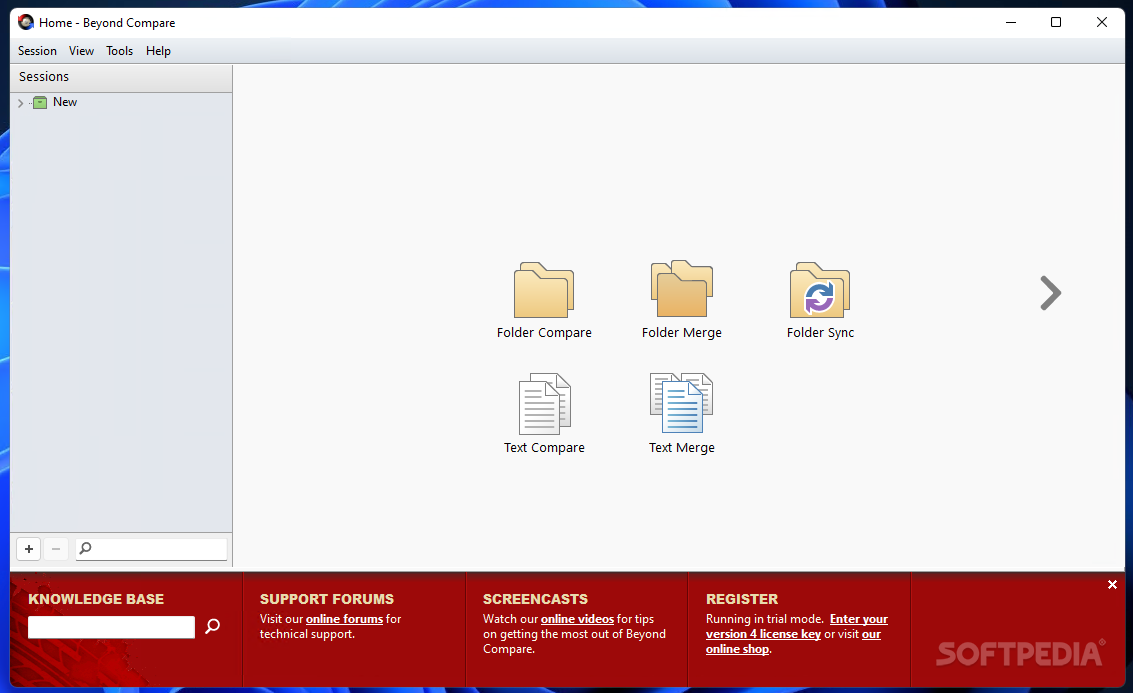This screenshot has height=693, width=1133.
Task: Click the SCREENCASTS heading
Action: (x=535, y=599)
